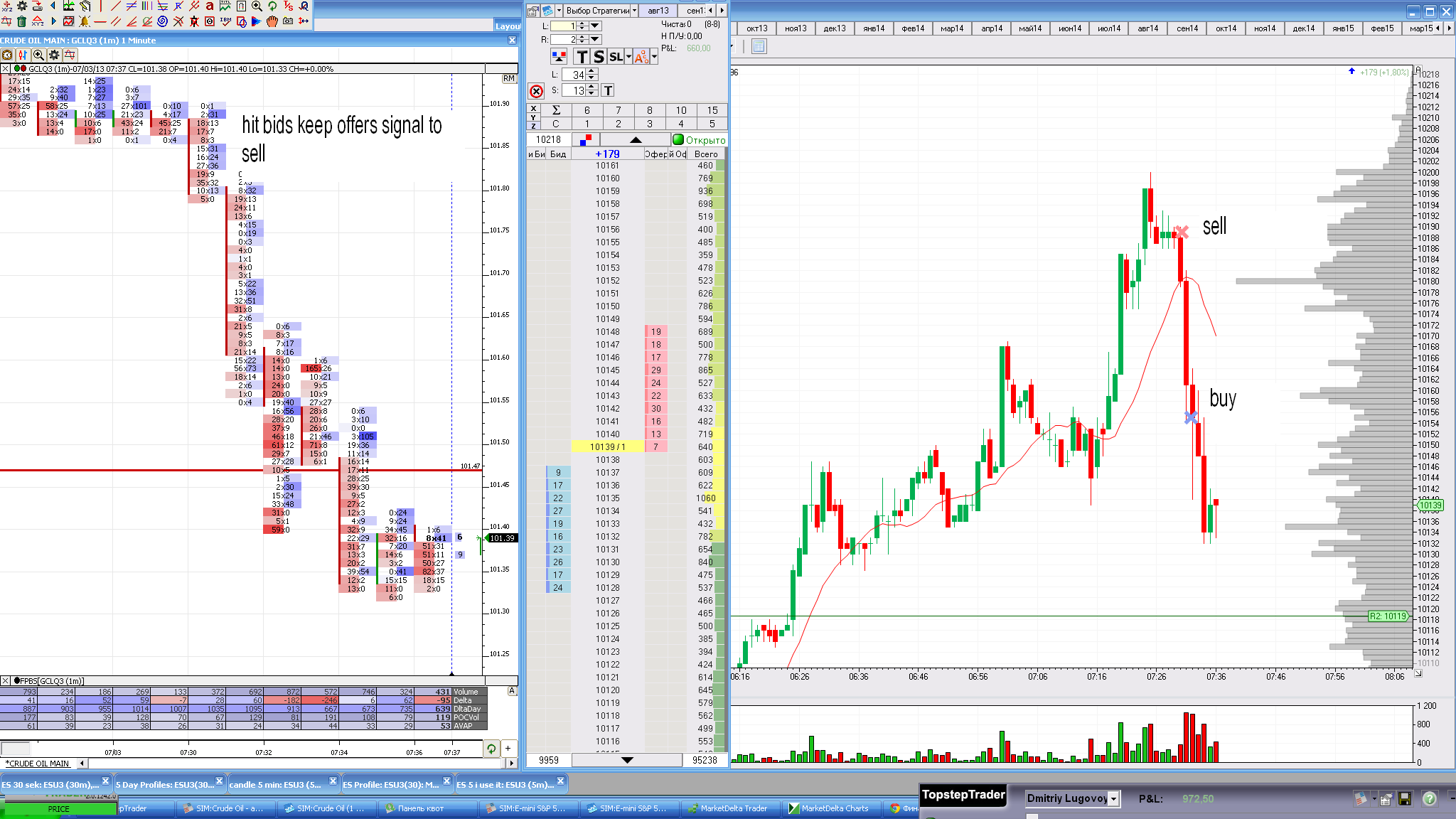Expand the L quantity dropdown arrow

(x=595, y=26)
